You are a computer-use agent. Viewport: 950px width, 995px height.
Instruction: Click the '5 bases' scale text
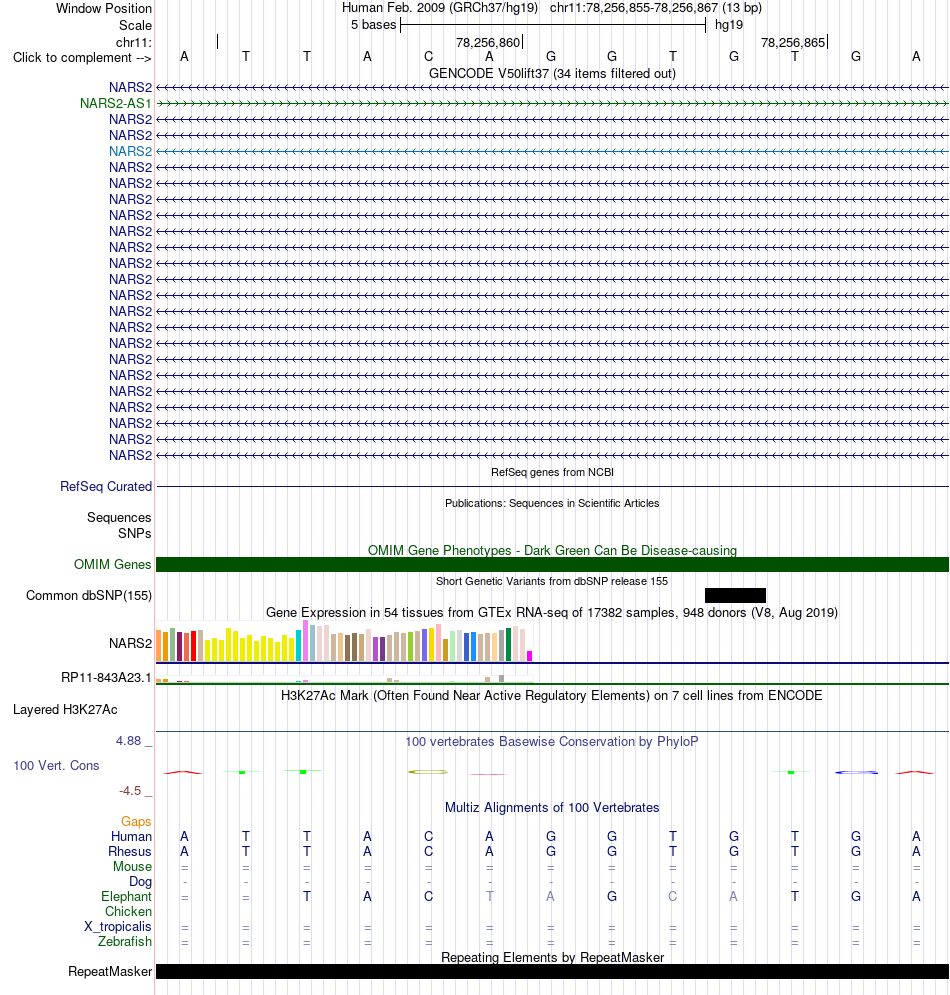[x=373, y=25]
